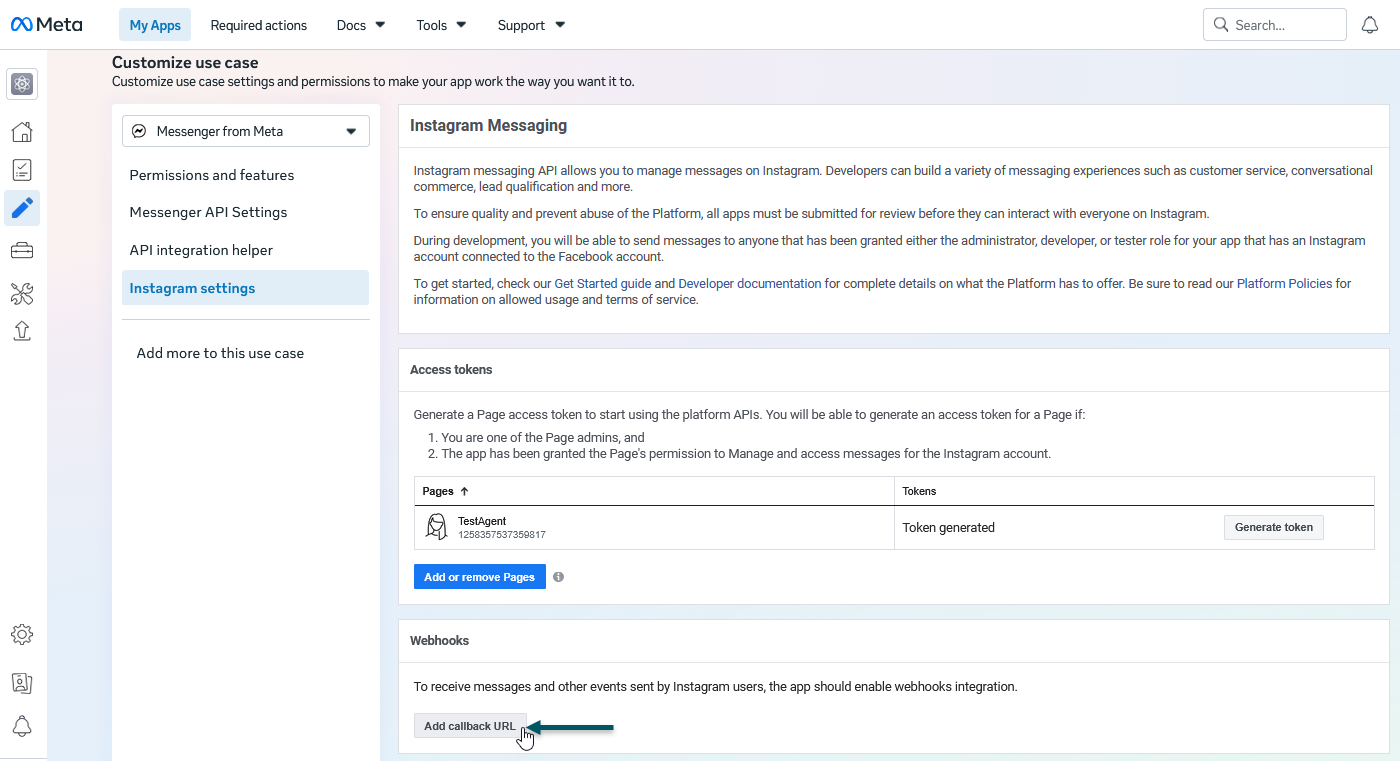Click the Meta logo
The image size is (1400, 761).
[46, 25]
